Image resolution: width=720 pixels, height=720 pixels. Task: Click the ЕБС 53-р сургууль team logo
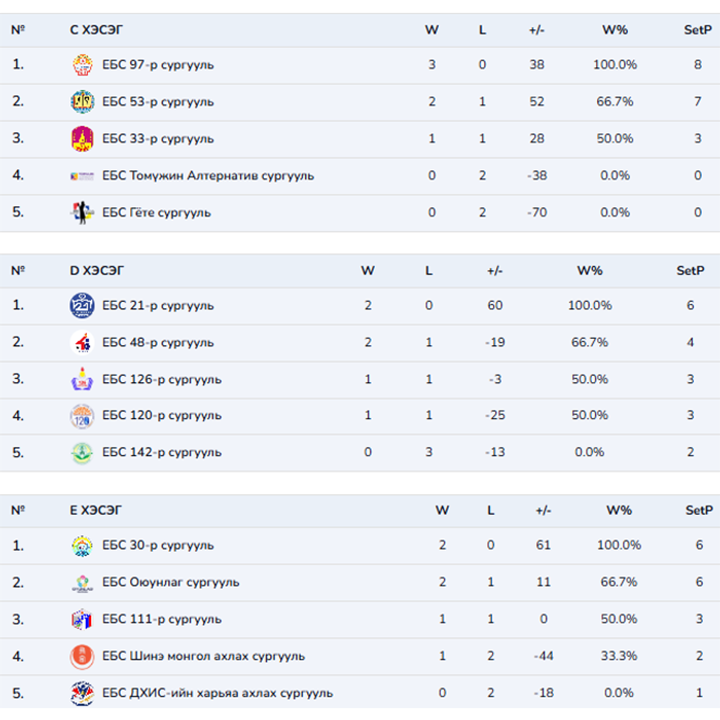(82, 102)
